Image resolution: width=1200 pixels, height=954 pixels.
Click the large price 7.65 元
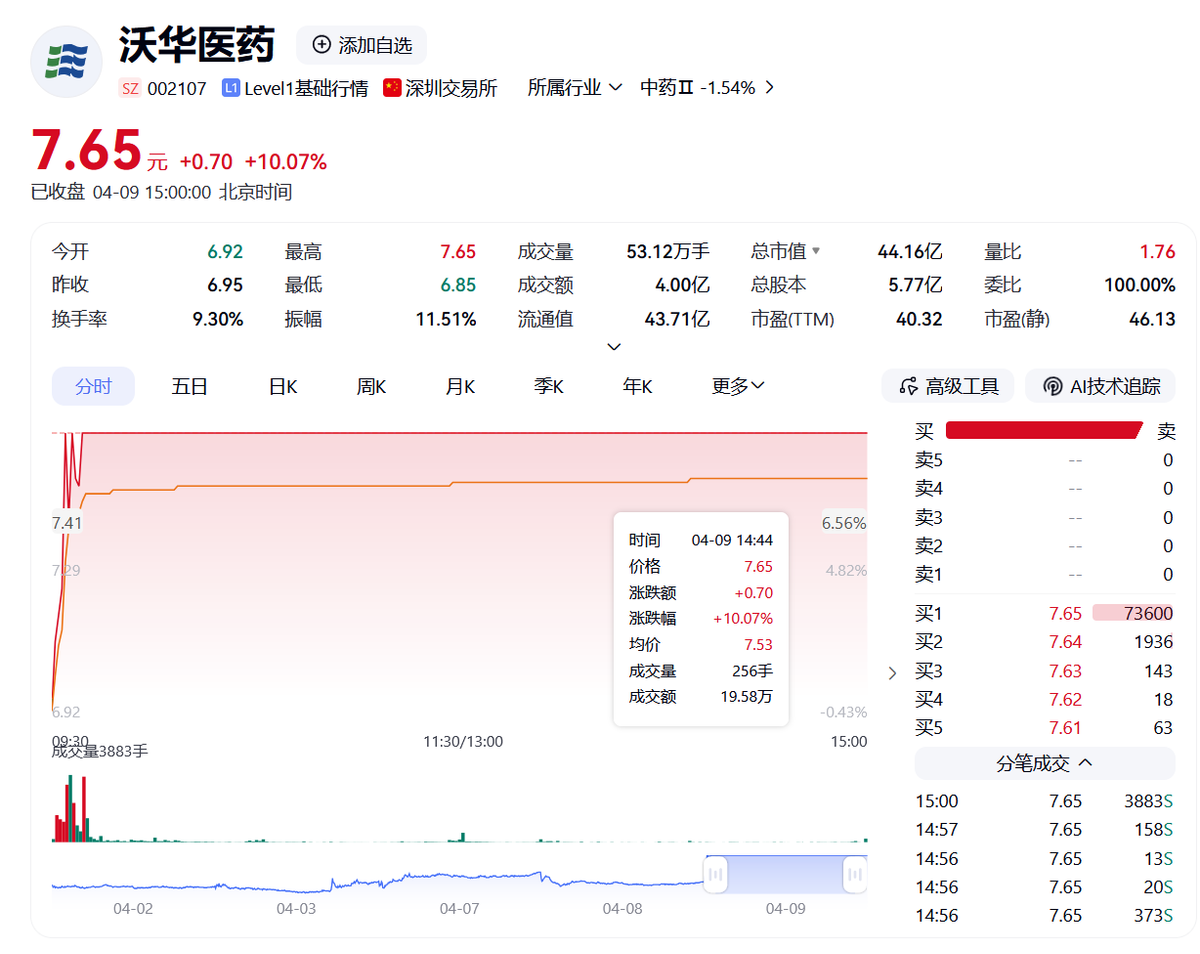(99, 151)
